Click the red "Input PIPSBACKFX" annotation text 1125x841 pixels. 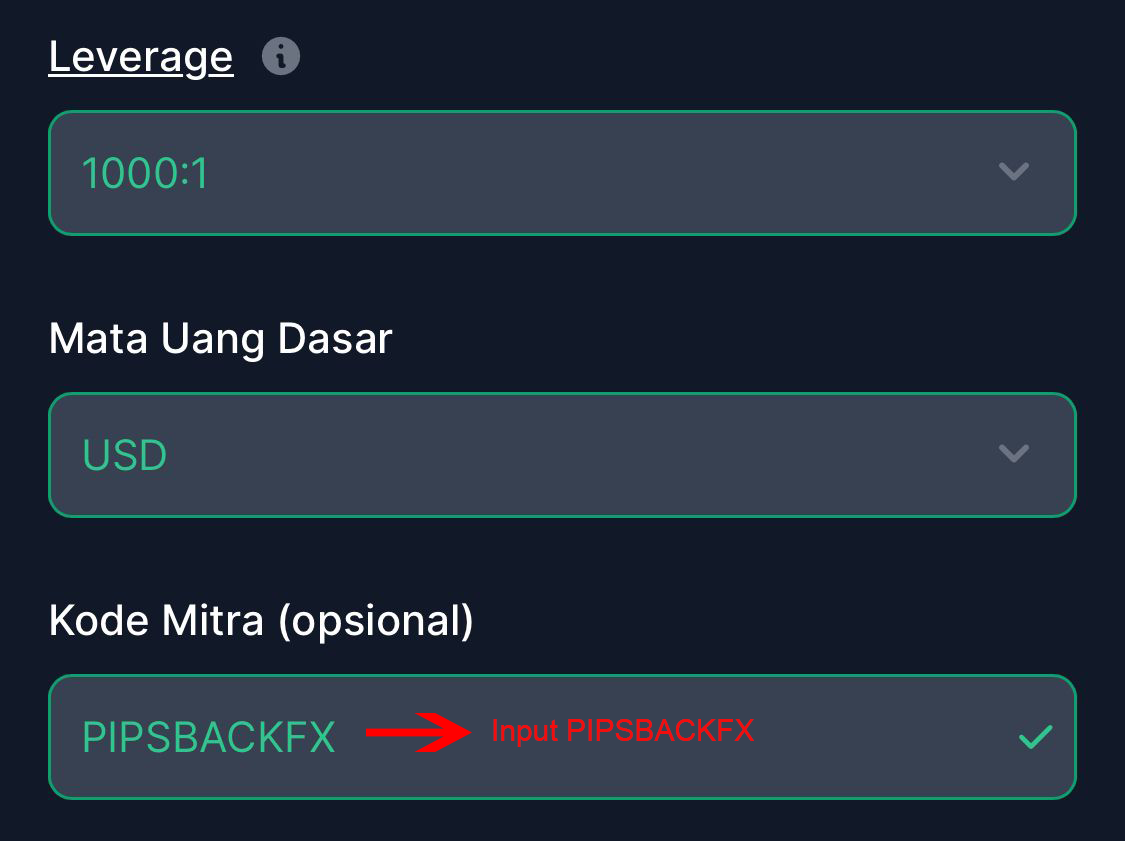coord(622,732)
